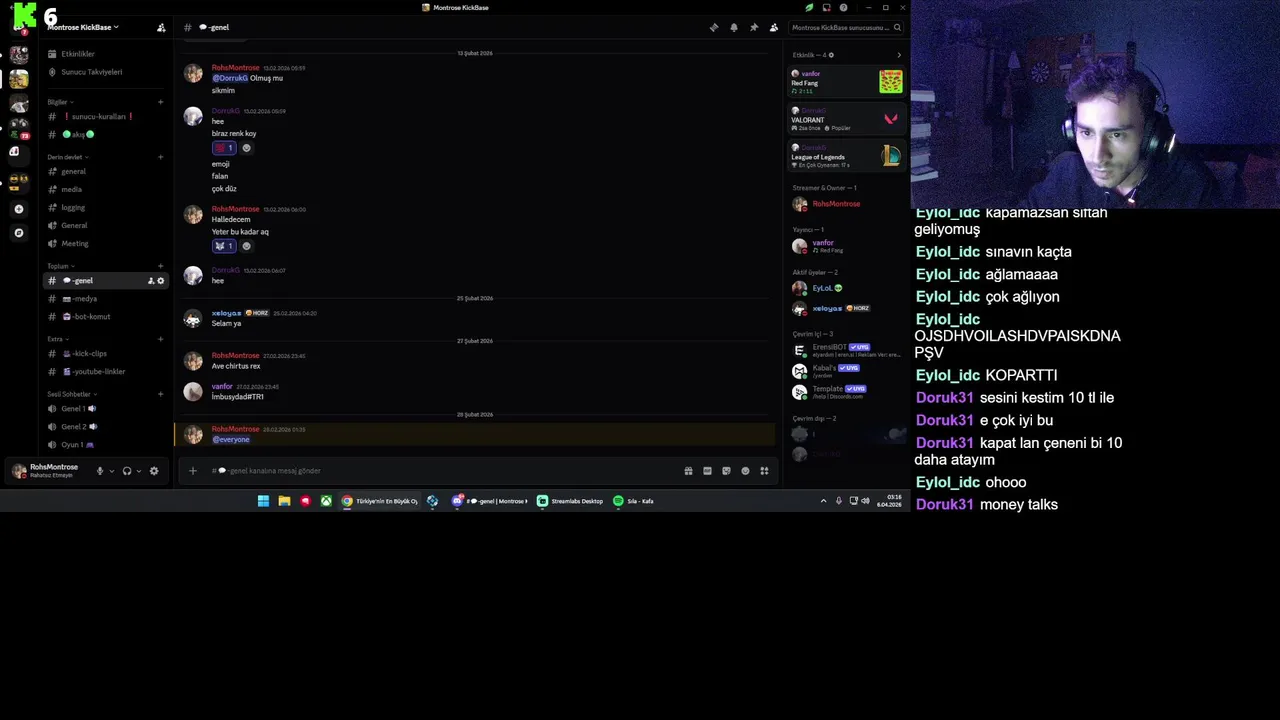Open the GIF picker icon
Image resolution: width=1280 pixels, height=720 pixels.
[707, 471]
